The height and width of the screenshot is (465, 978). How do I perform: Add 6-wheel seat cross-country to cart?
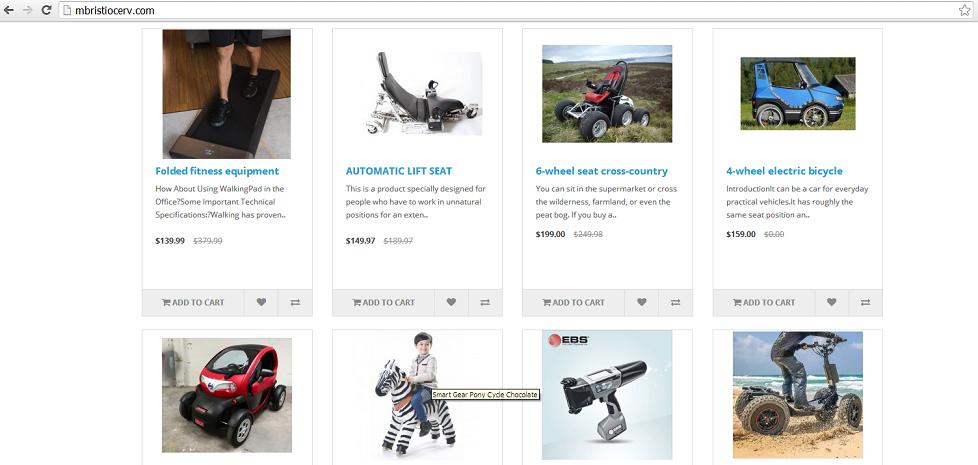[574, 302]
